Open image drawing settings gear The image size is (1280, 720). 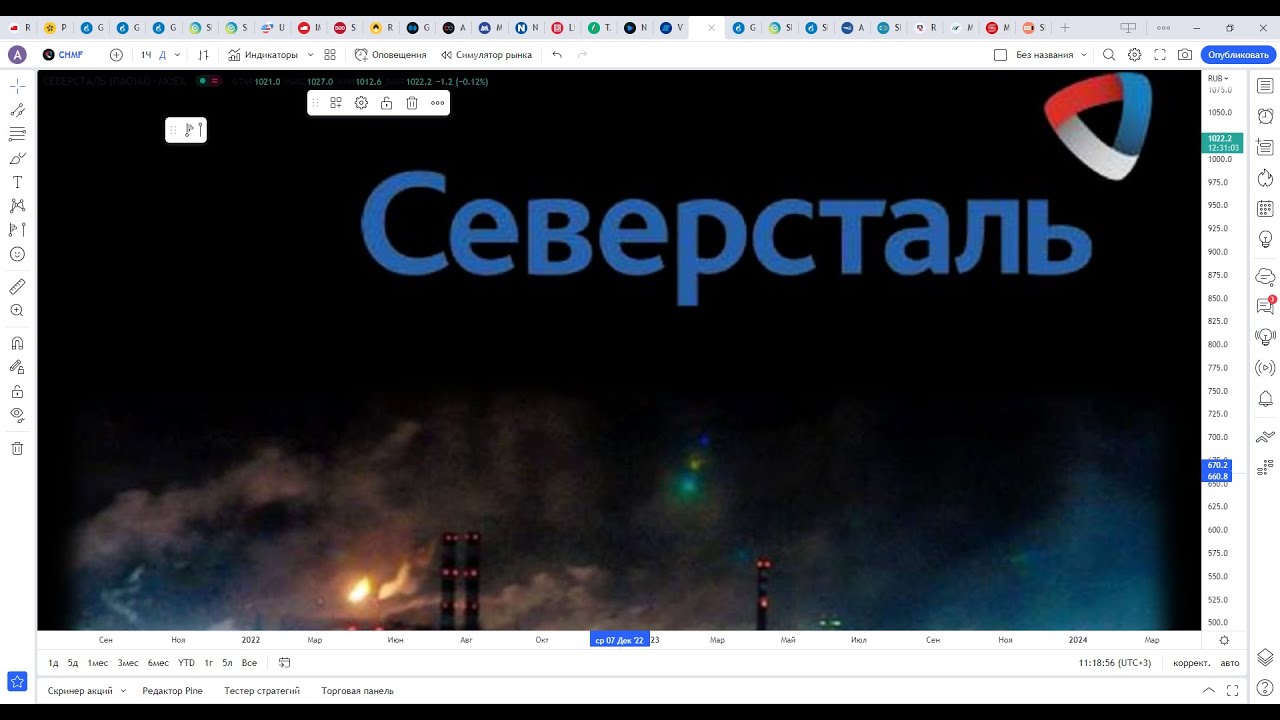[361, 103]
